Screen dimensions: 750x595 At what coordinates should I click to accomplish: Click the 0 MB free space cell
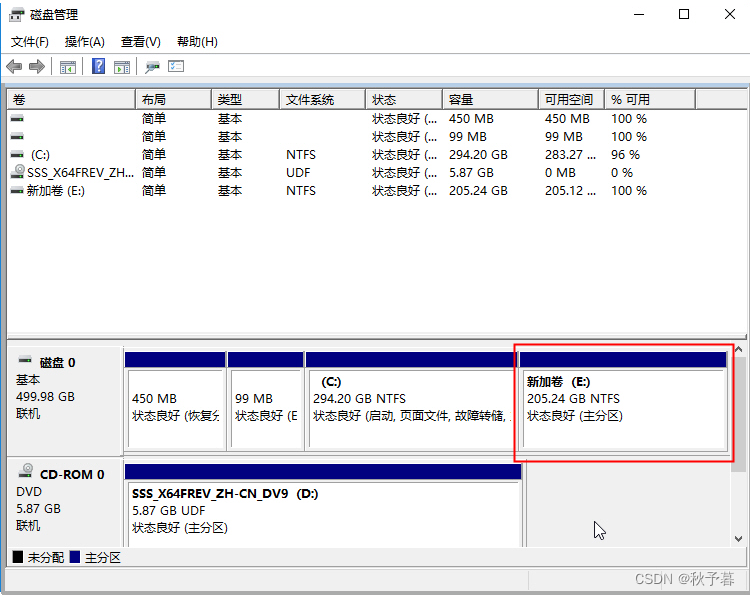pos(560,173)
